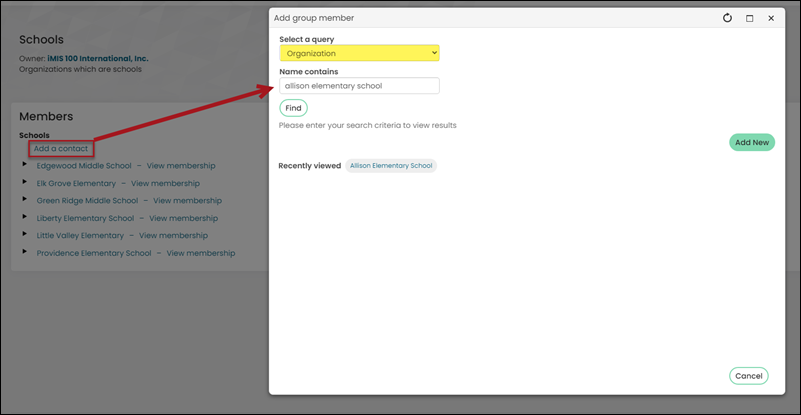
Task: Open Edgewood Middle School link
Action: point(84,166)
